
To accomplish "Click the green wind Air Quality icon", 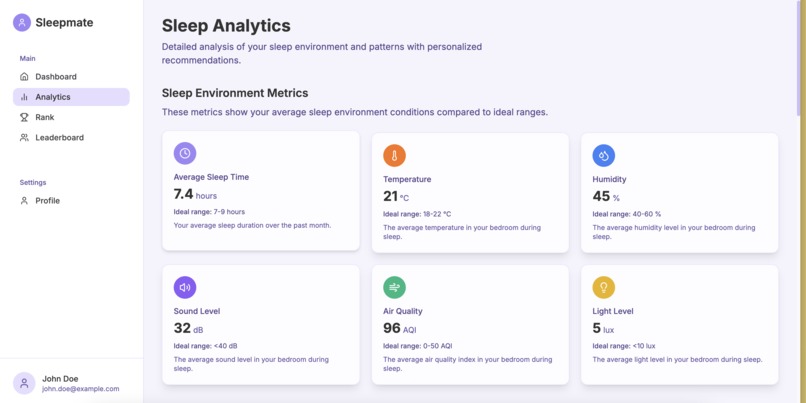I will (x=394, y=287).
